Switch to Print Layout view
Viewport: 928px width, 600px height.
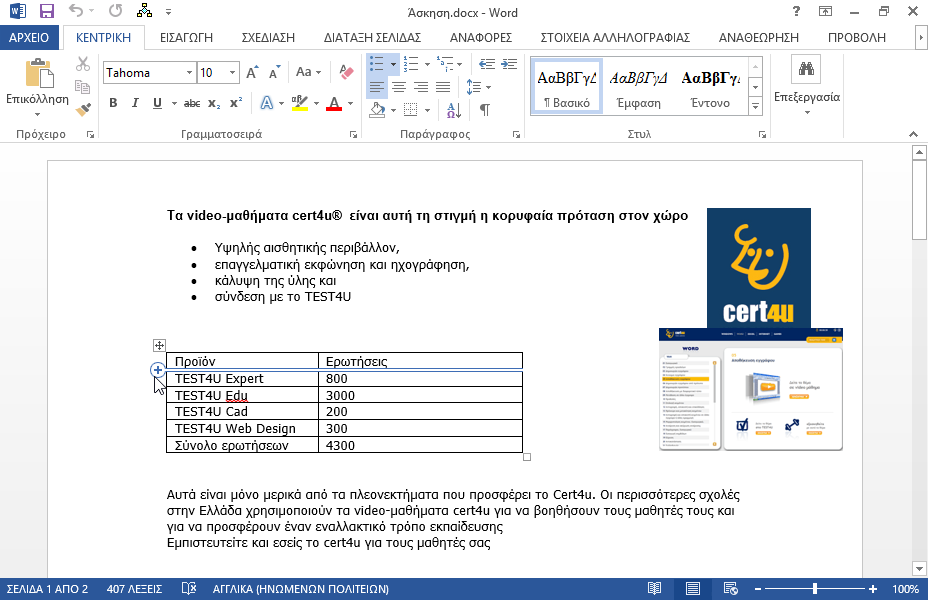692,589
